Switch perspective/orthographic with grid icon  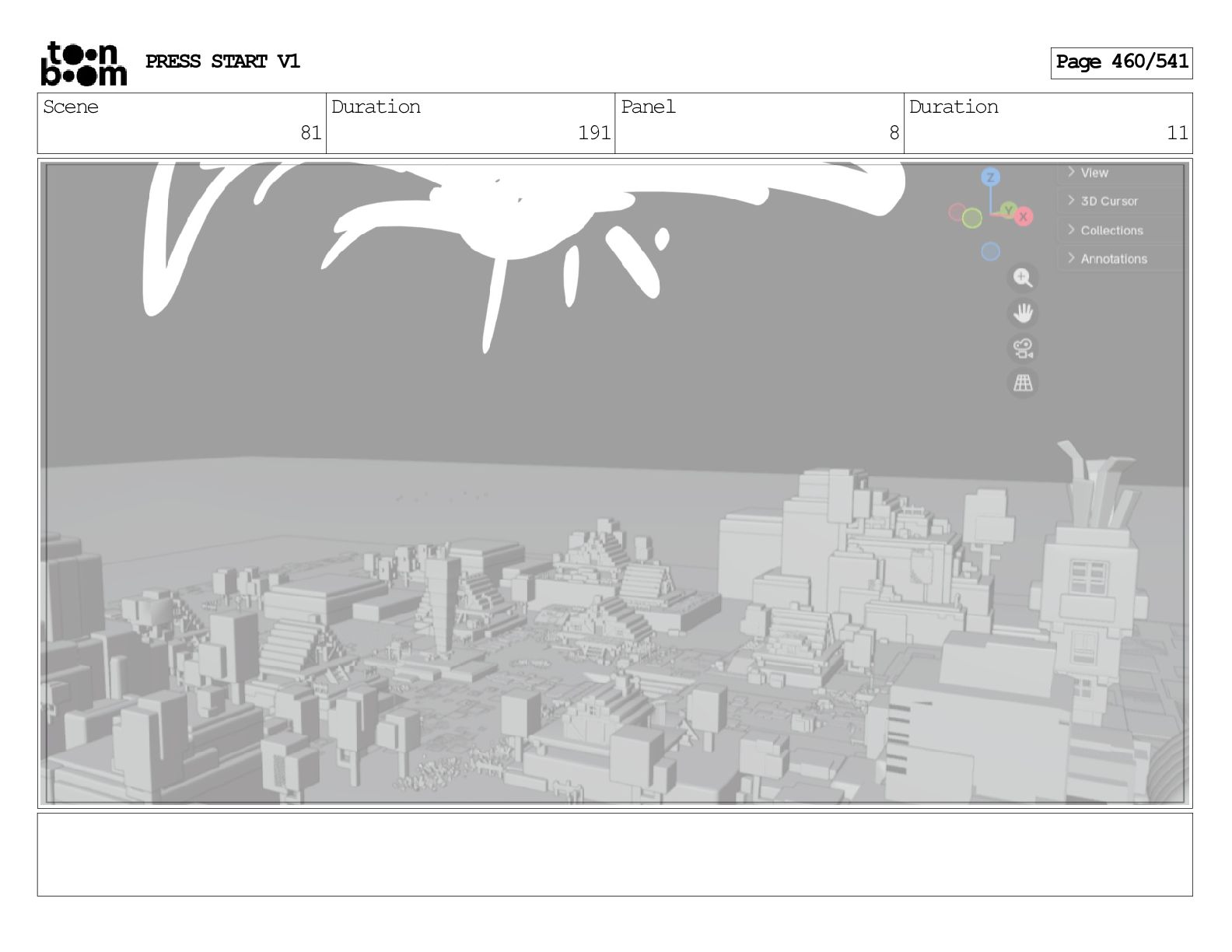click(x=1022, y=383)
